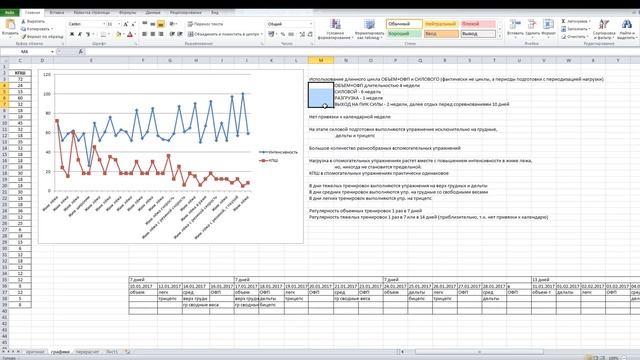Open the font name Calibri dropdown
Viewport: 640px width, 360px height.
point(104,24)
